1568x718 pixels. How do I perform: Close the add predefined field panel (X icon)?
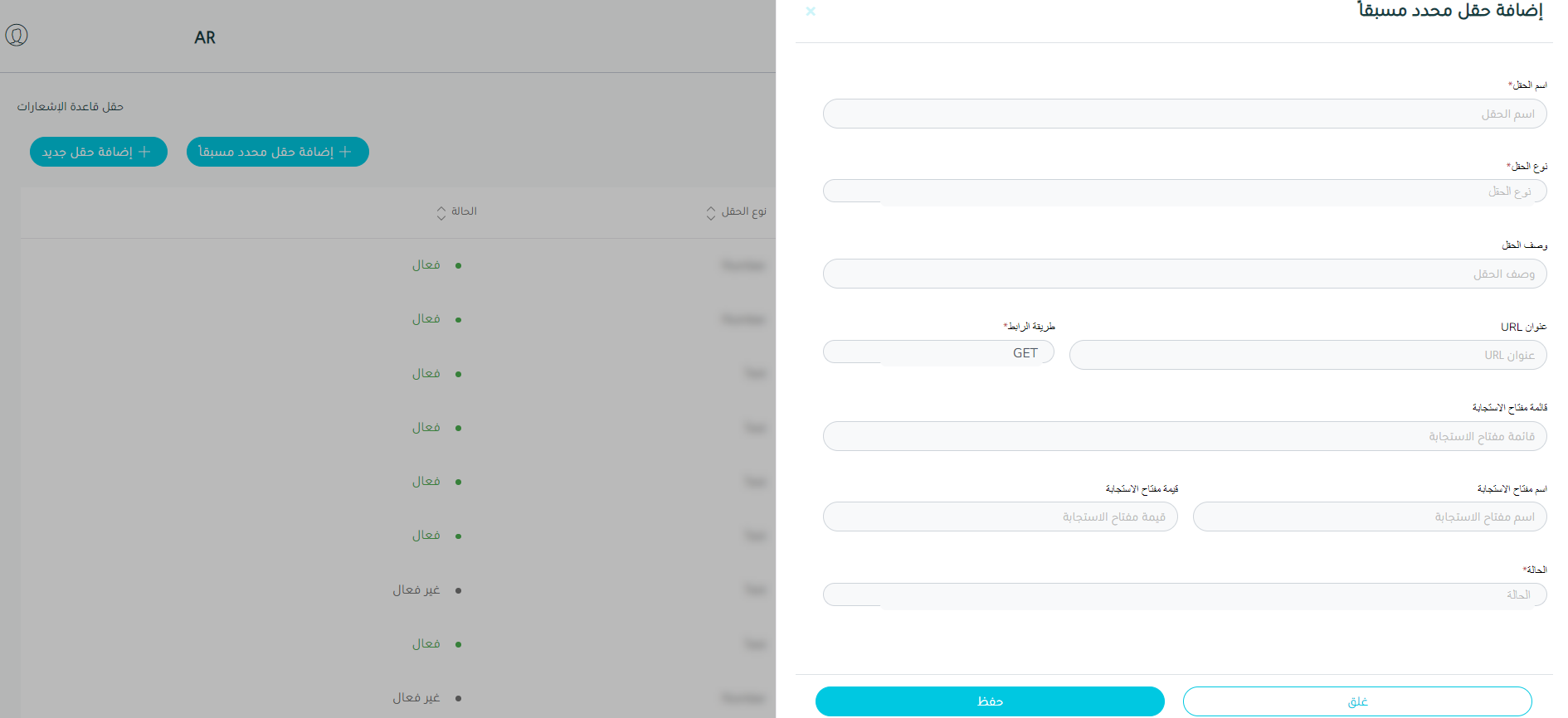pyautogui.click(x=811, y=12)
